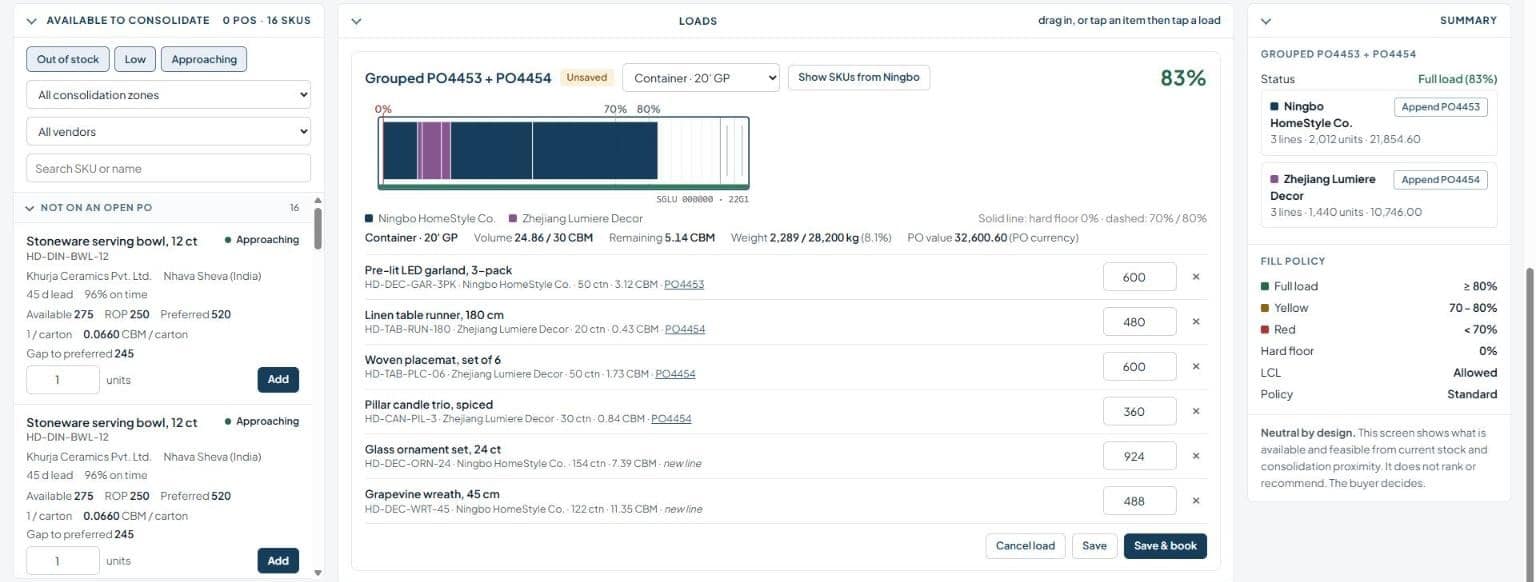1536x582 pixels.
Task: Remove Linen table runner line with ×
Action: point(1195,322)
